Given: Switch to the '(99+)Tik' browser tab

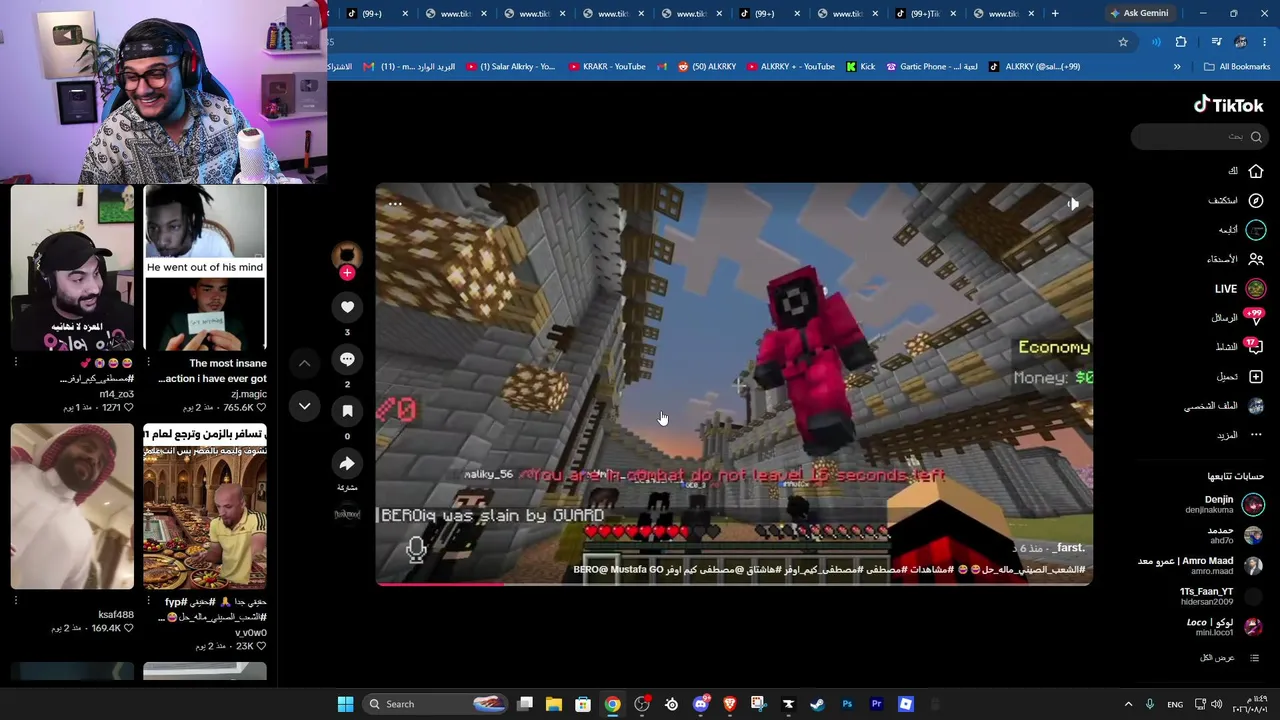Looking at the screenshot, I should [925, 13].
